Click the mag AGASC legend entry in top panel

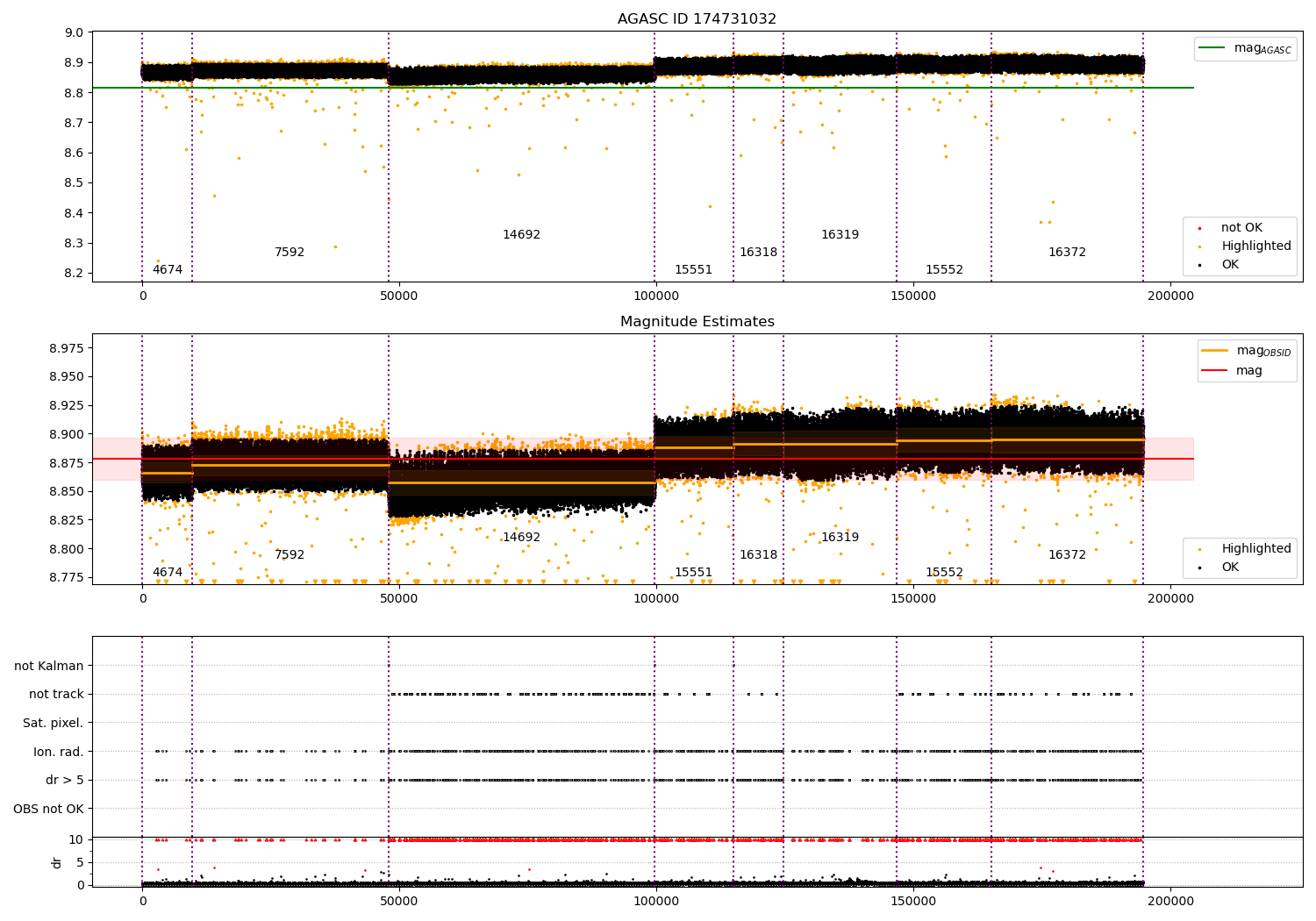pyautogui.click(x=1245, y=48)
